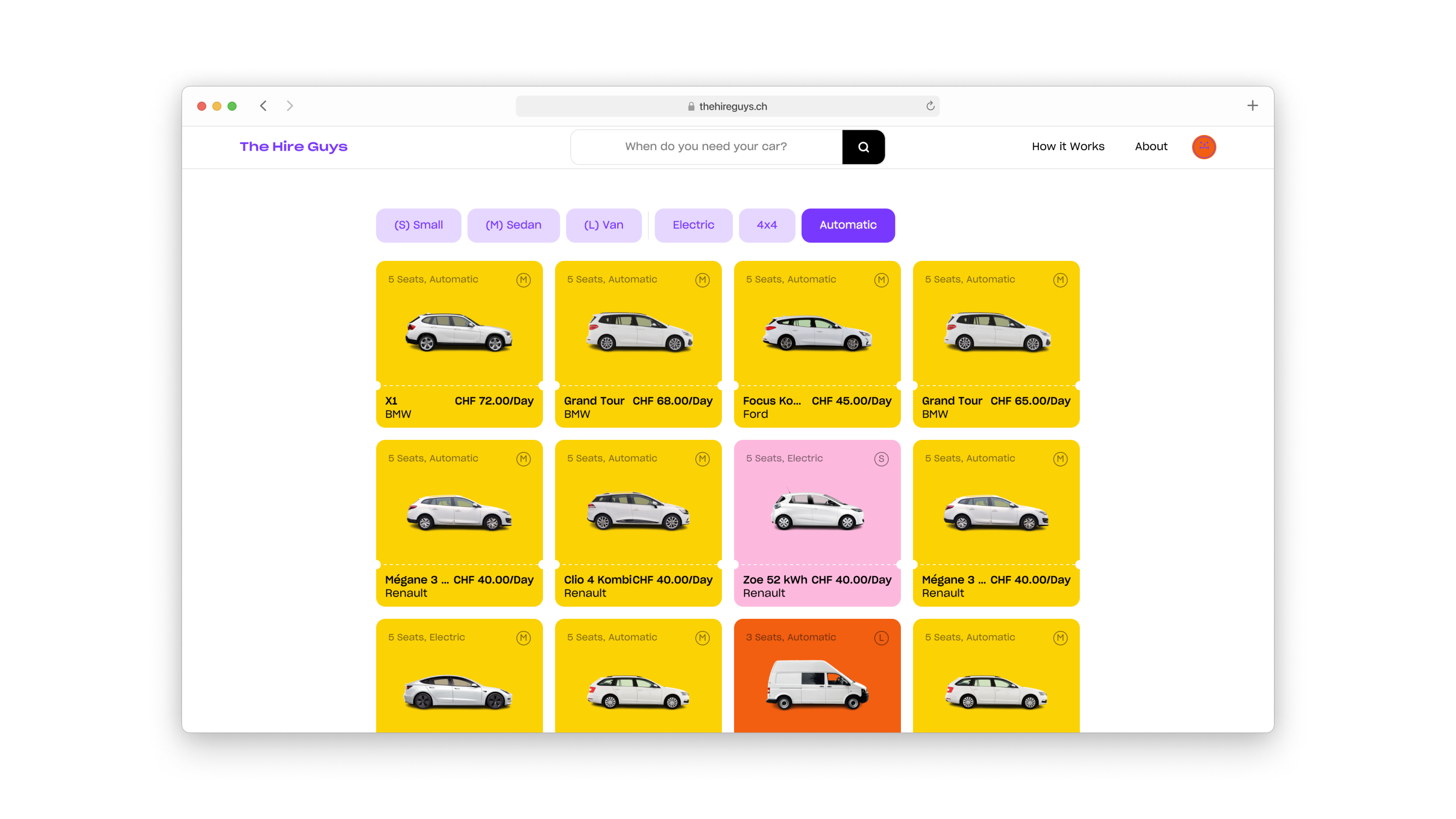The height and width of the screenshot is (819, 1456).
Task: Select the (M) Sedan category filter
Action: click(x=513, y=225)
